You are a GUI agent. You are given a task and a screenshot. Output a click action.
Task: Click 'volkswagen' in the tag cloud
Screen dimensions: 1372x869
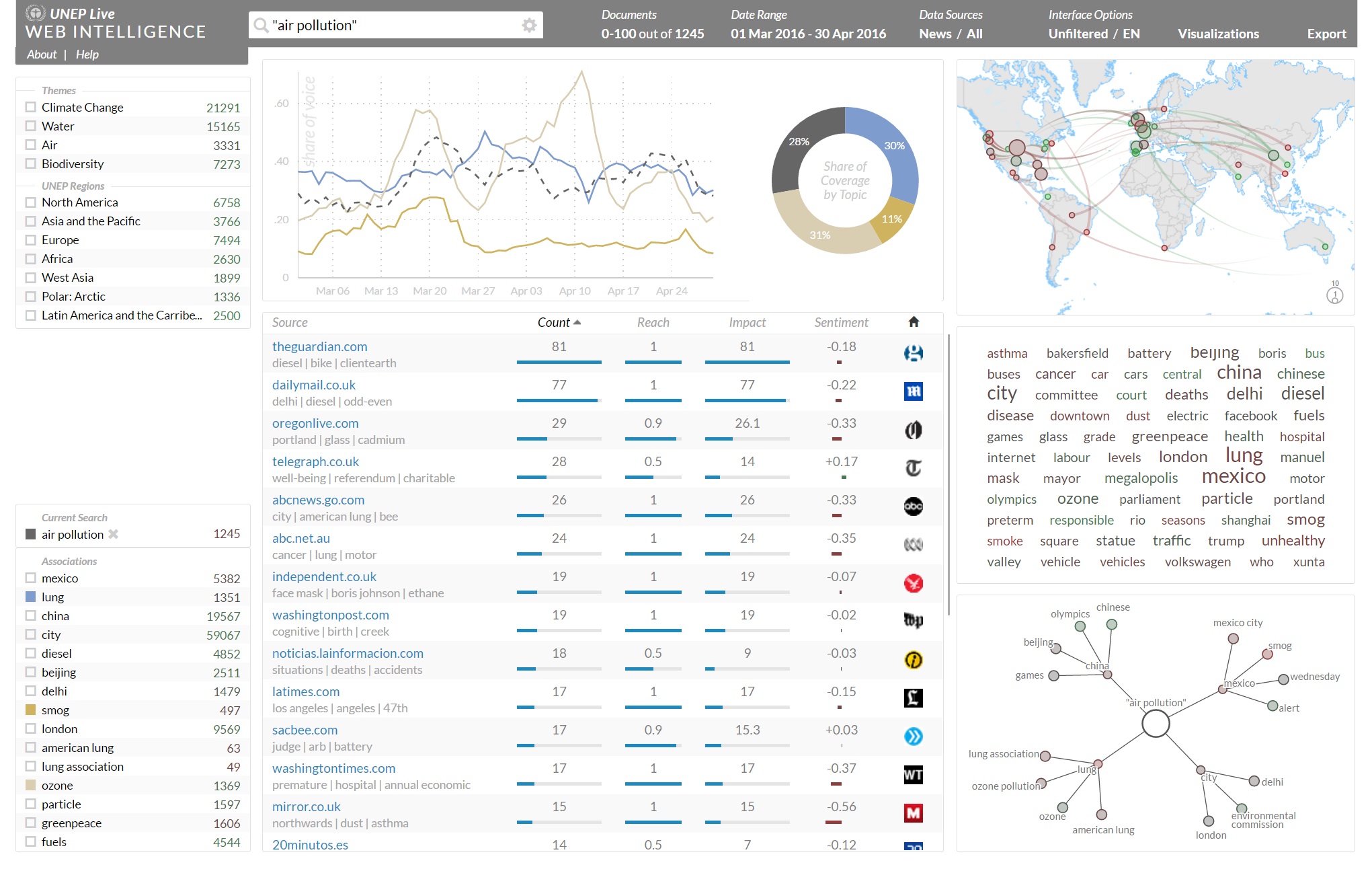(x=1197, y=562)
